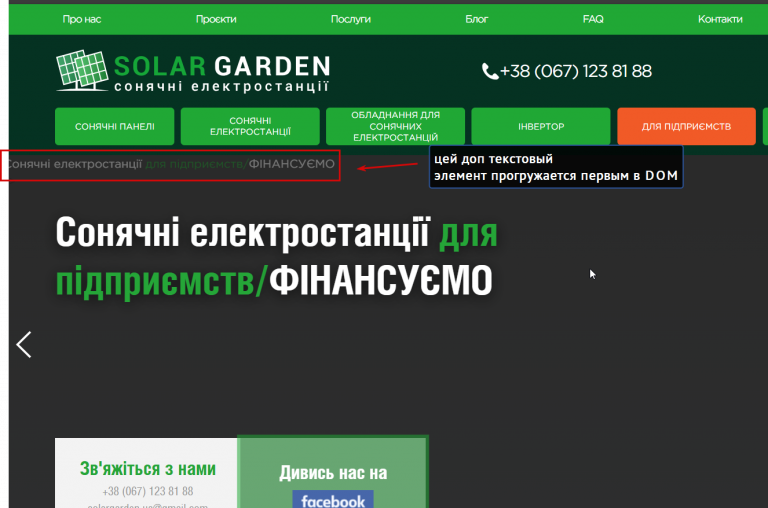This screenshot has width=768, height=508.
Task: Click the Зв'яжіться з нами heading
Action: 147,469
